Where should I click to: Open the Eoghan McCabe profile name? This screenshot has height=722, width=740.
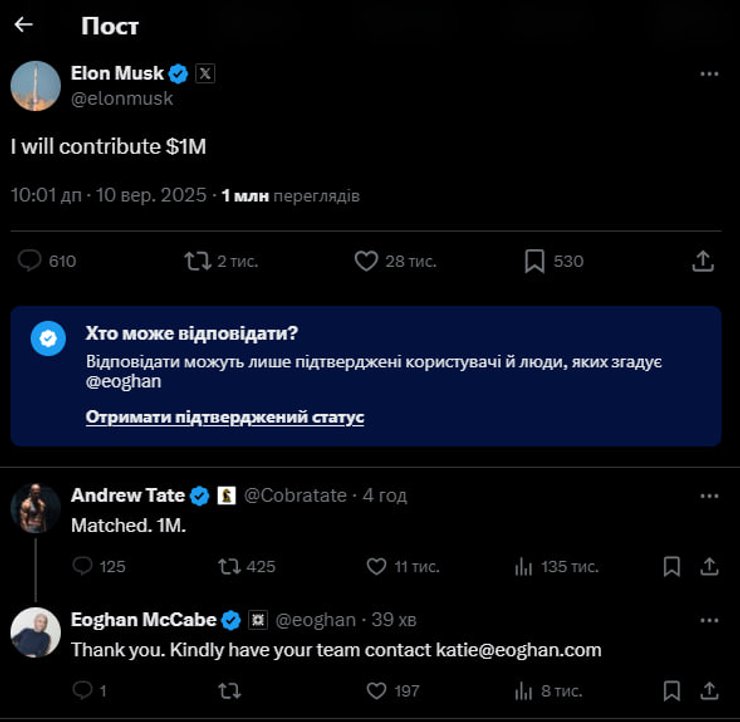click(144, 620)
